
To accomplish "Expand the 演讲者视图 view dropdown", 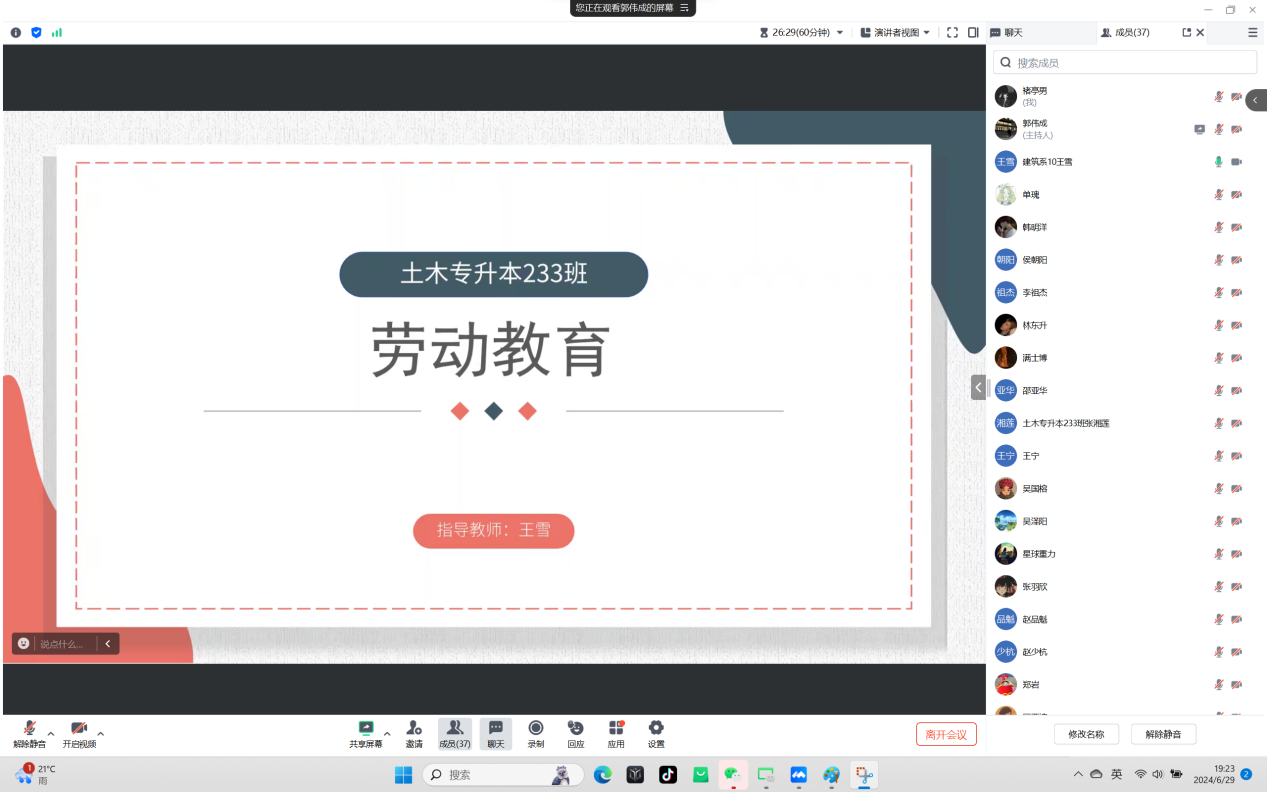I will (926, 32).
